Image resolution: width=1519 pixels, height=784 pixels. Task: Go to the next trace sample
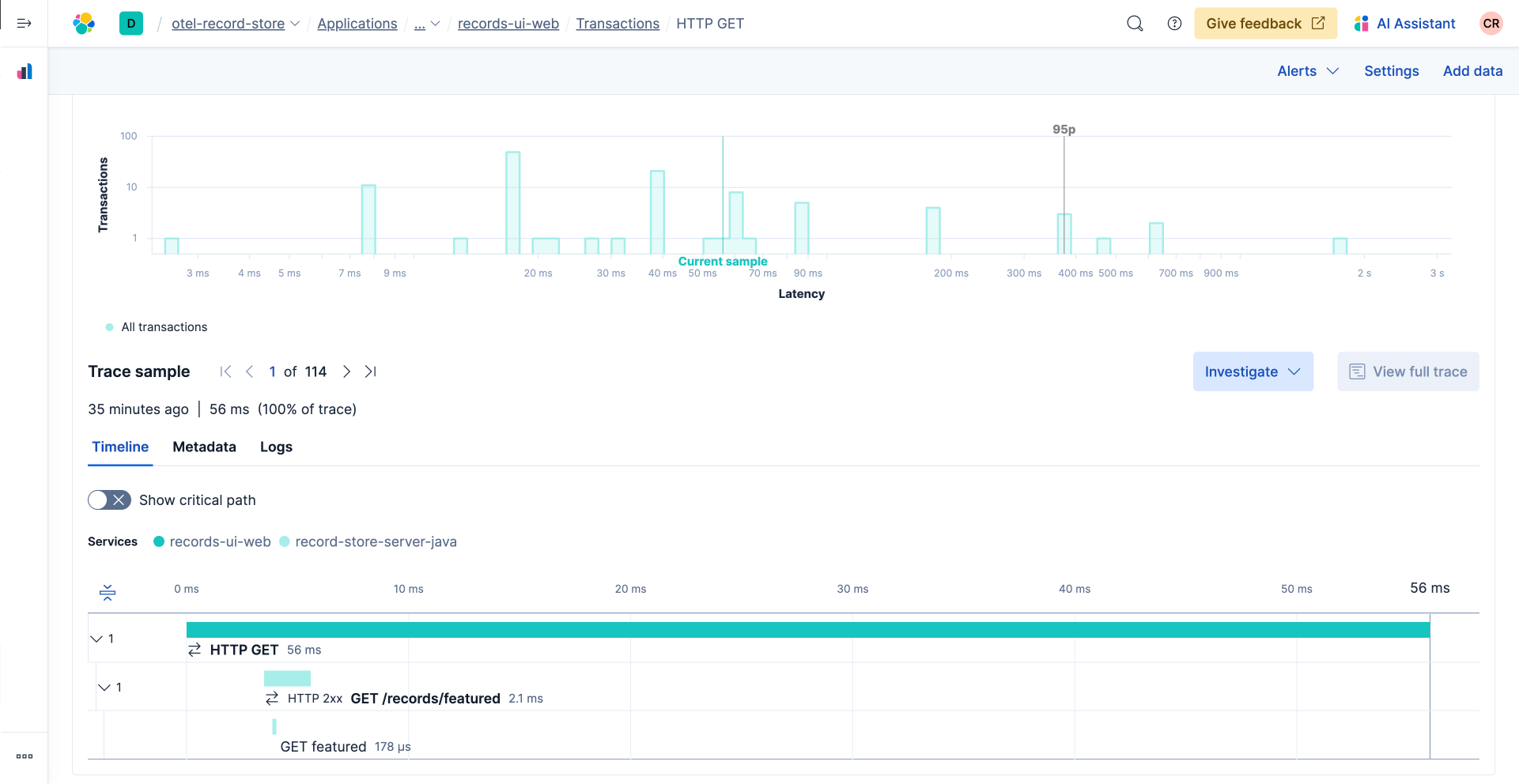pos(346,371)
